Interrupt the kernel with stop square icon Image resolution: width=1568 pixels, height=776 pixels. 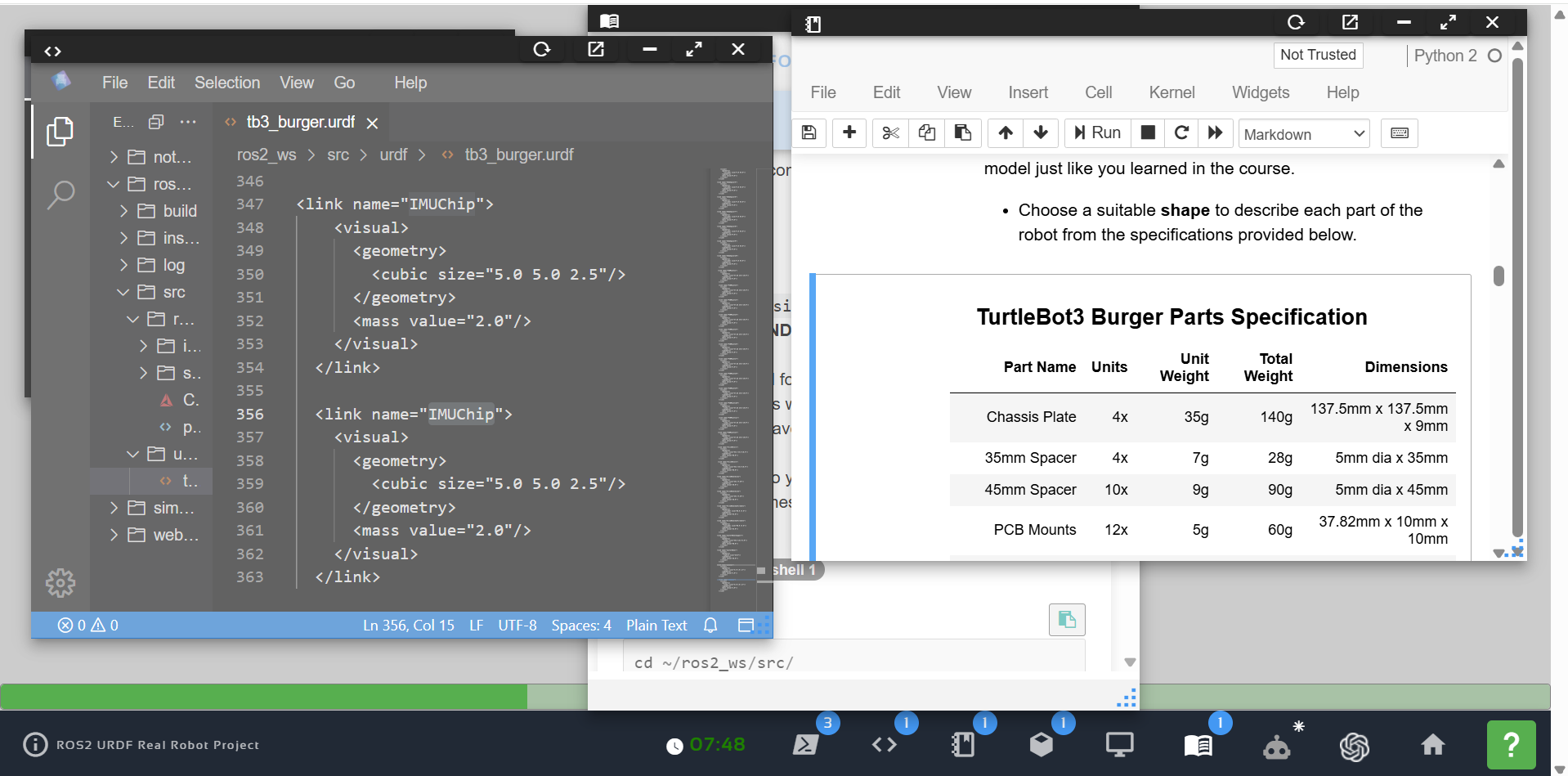1148,132
